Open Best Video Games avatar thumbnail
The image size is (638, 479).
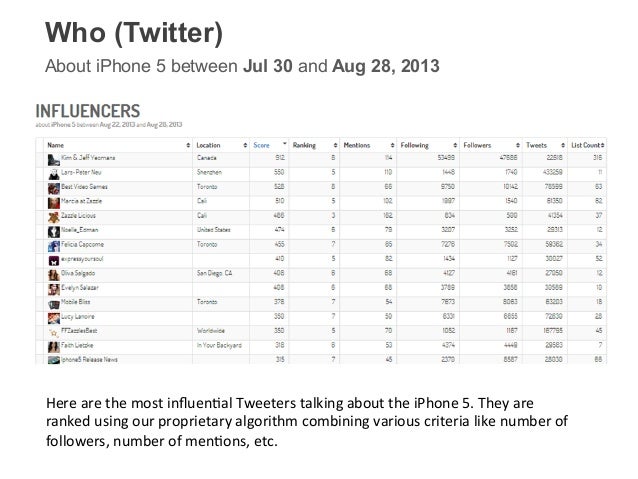(54, 189)
